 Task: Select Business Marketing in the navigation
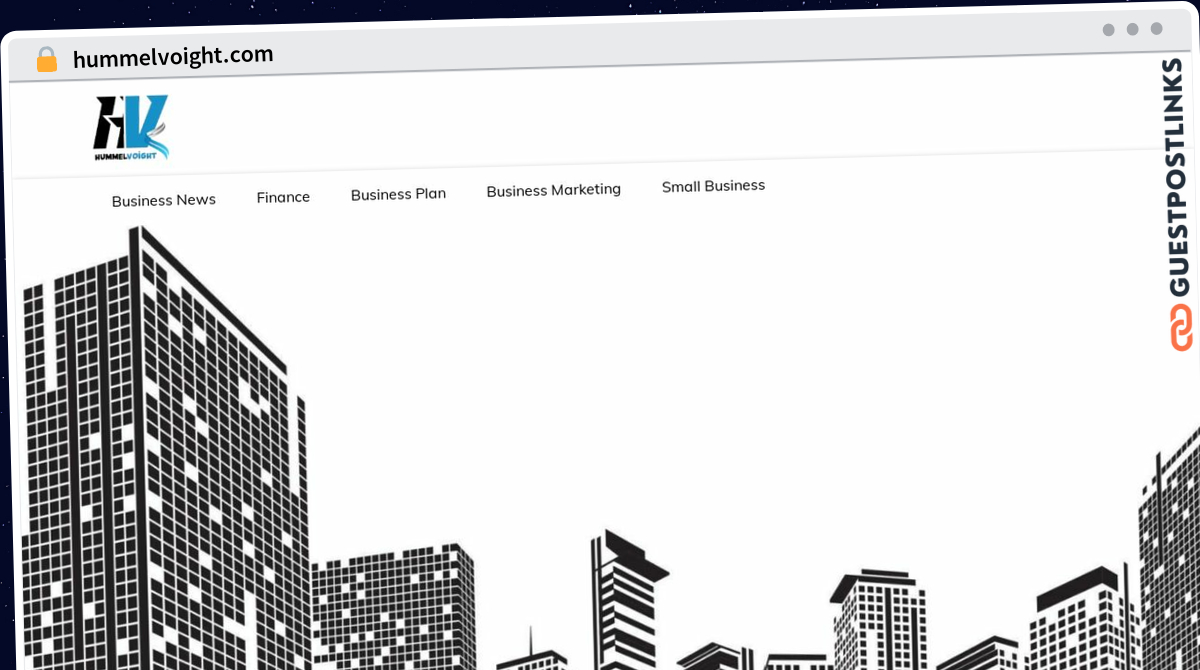pos(554,189)
